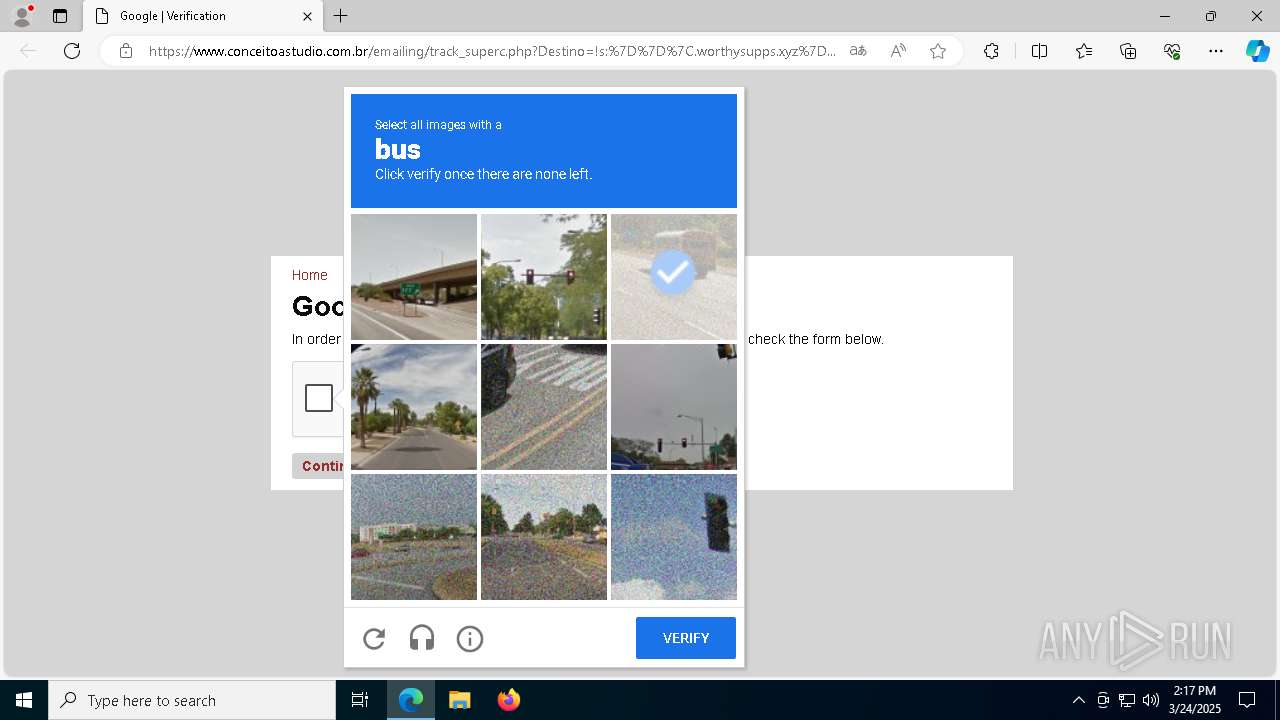Open Task View on taskbar
The height and width of the screenshot is (720, 1280).
360,700
